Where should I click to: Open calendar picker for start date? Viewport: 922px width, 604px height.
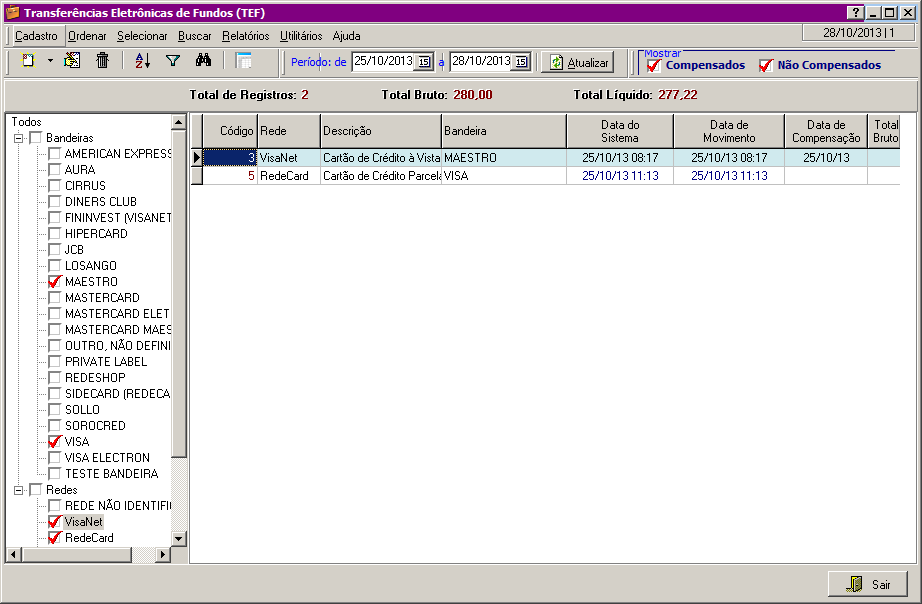click(424, 62)
